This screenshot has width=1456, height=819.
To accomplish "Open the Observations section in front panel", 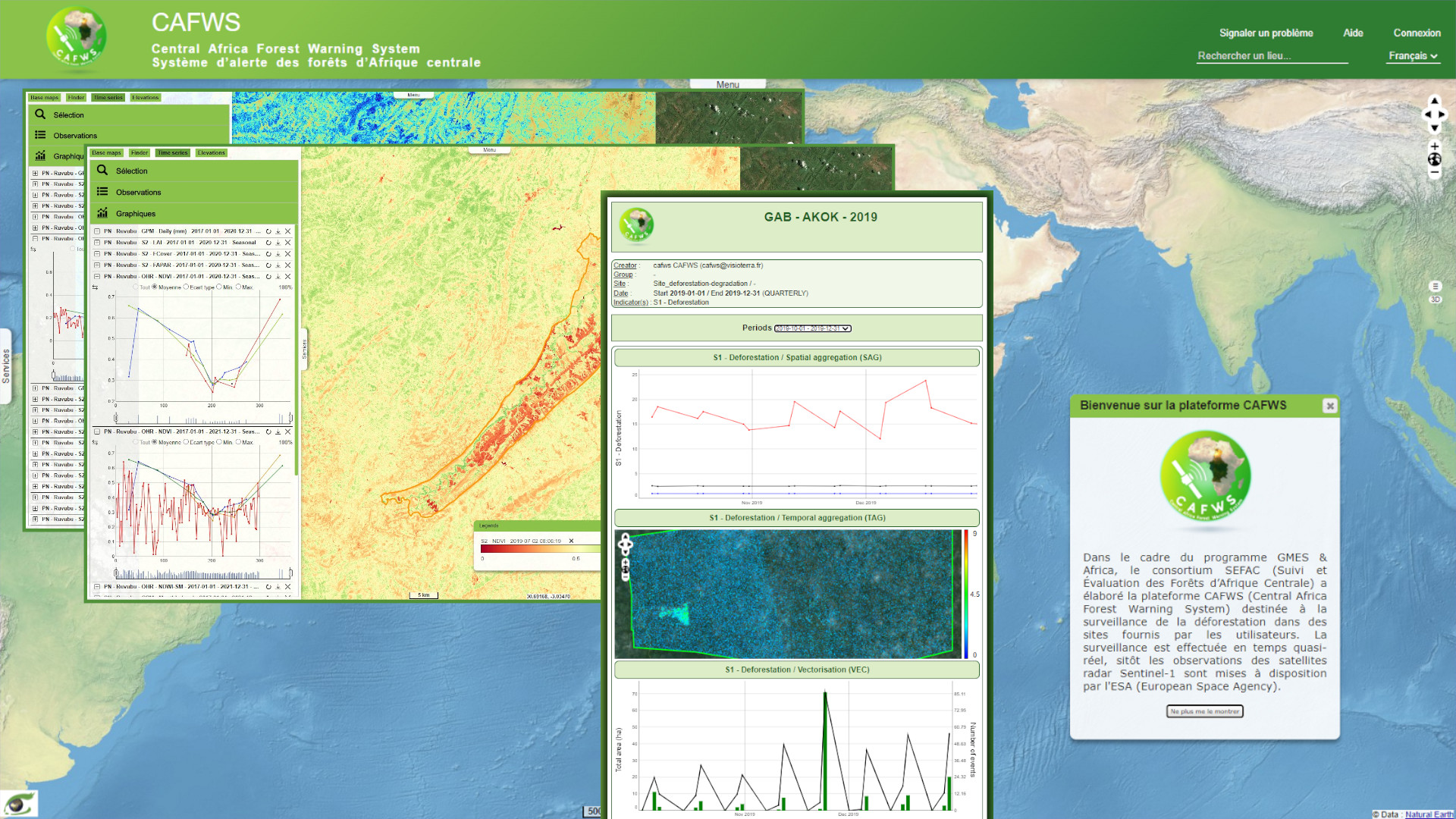I will tap(195, 192).
